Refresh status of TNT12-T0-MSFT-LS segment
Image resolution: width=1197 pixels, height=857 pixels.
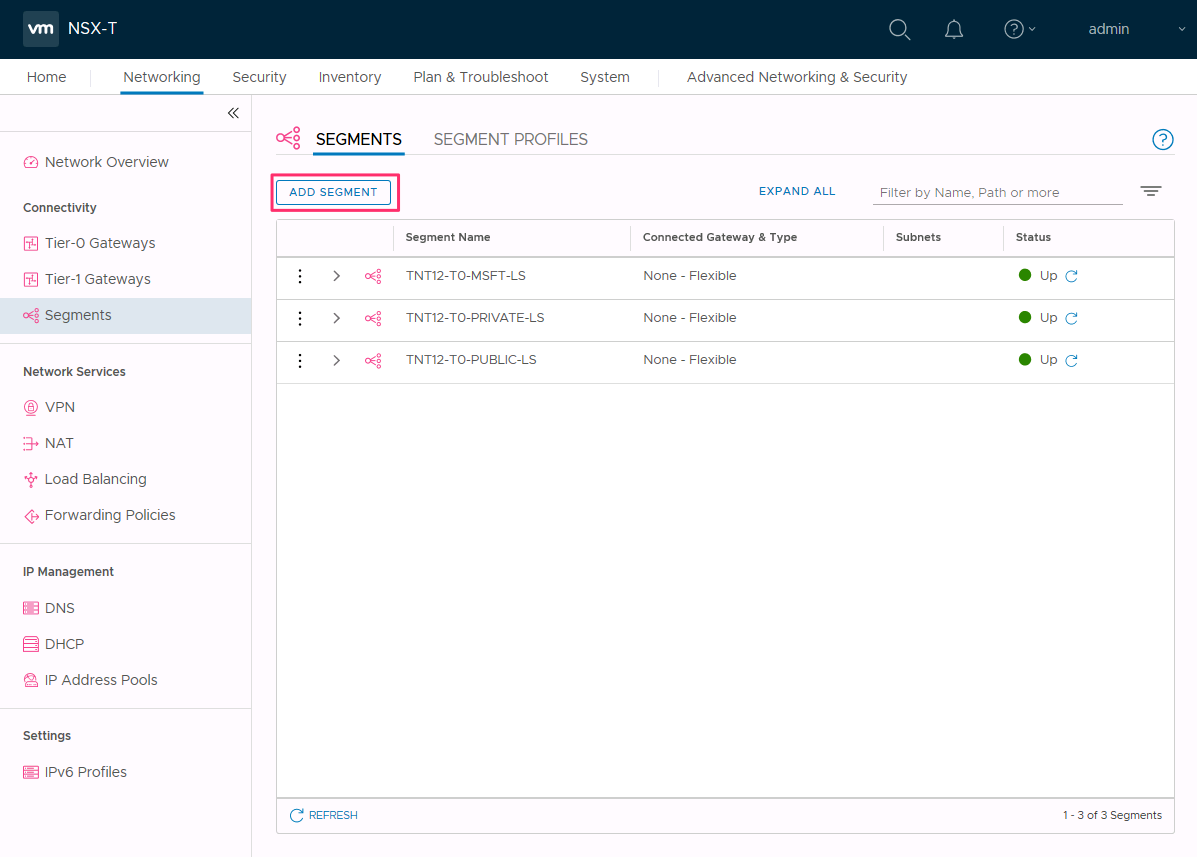click(1071, 275)
